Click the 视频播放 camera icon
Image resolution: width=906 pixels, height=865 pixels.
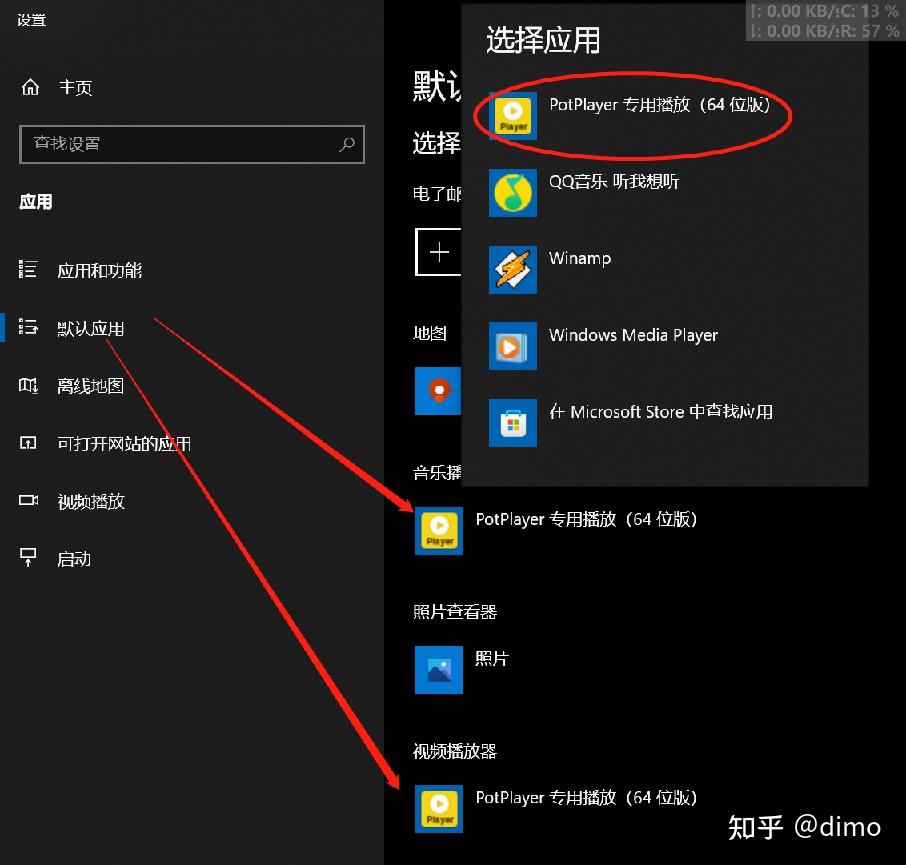(x=28, y=500)
